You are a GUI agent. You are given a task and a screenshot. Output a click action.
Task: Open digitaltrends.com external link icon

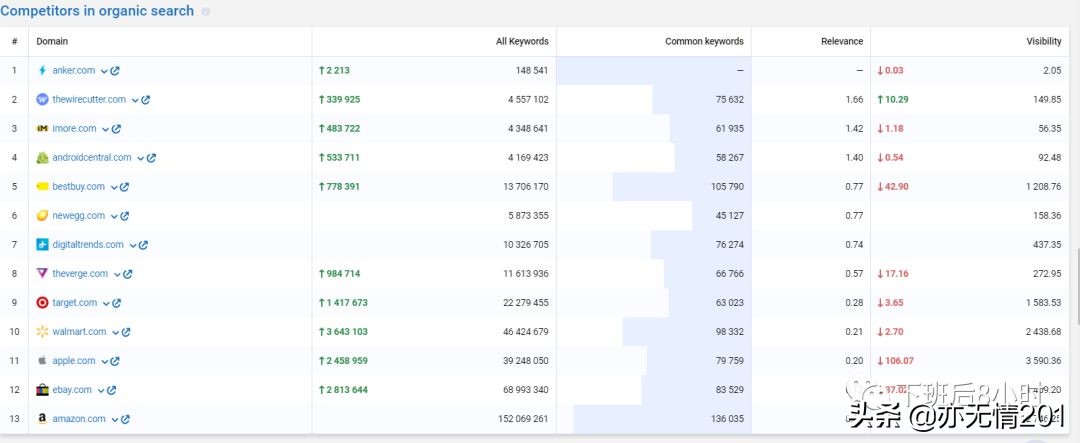143,245
